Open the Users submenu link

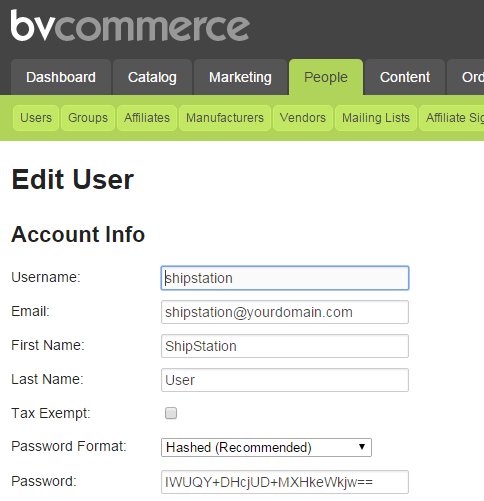click(x=36, y=118)
